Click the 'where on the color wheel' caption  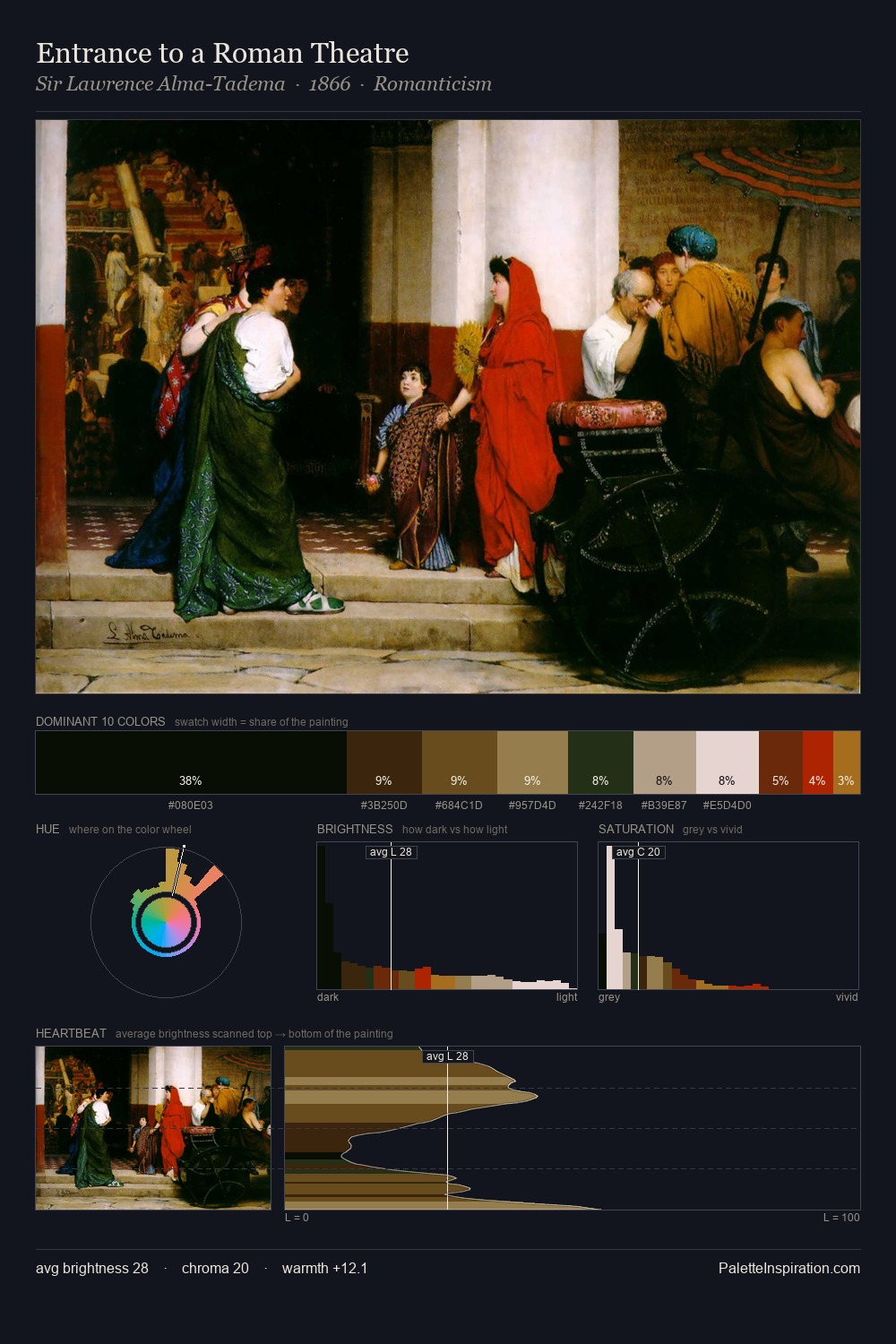coord(130,830)
